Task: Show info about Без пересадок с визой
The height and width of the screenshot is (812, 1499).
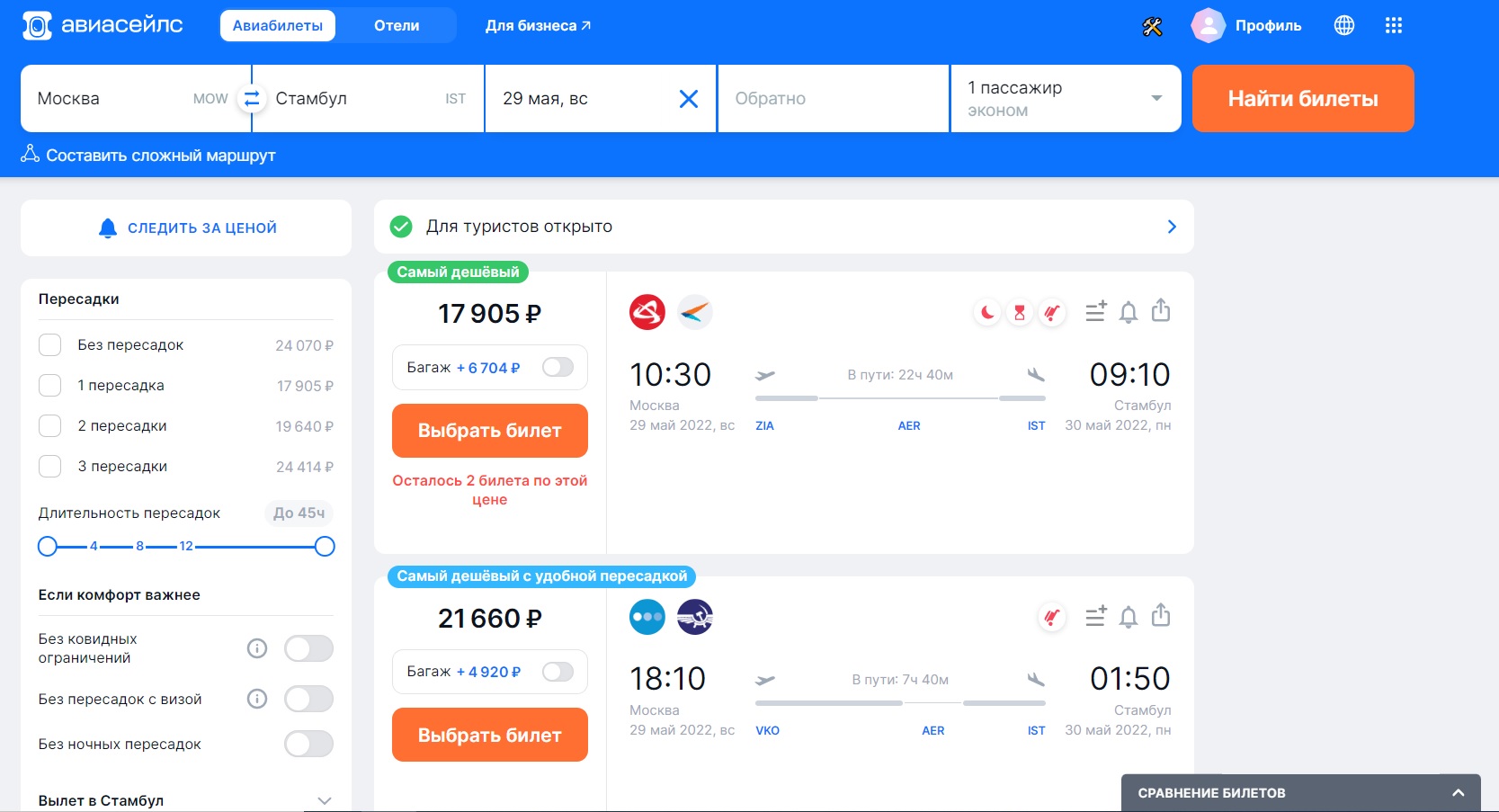Action: [257, 699]
